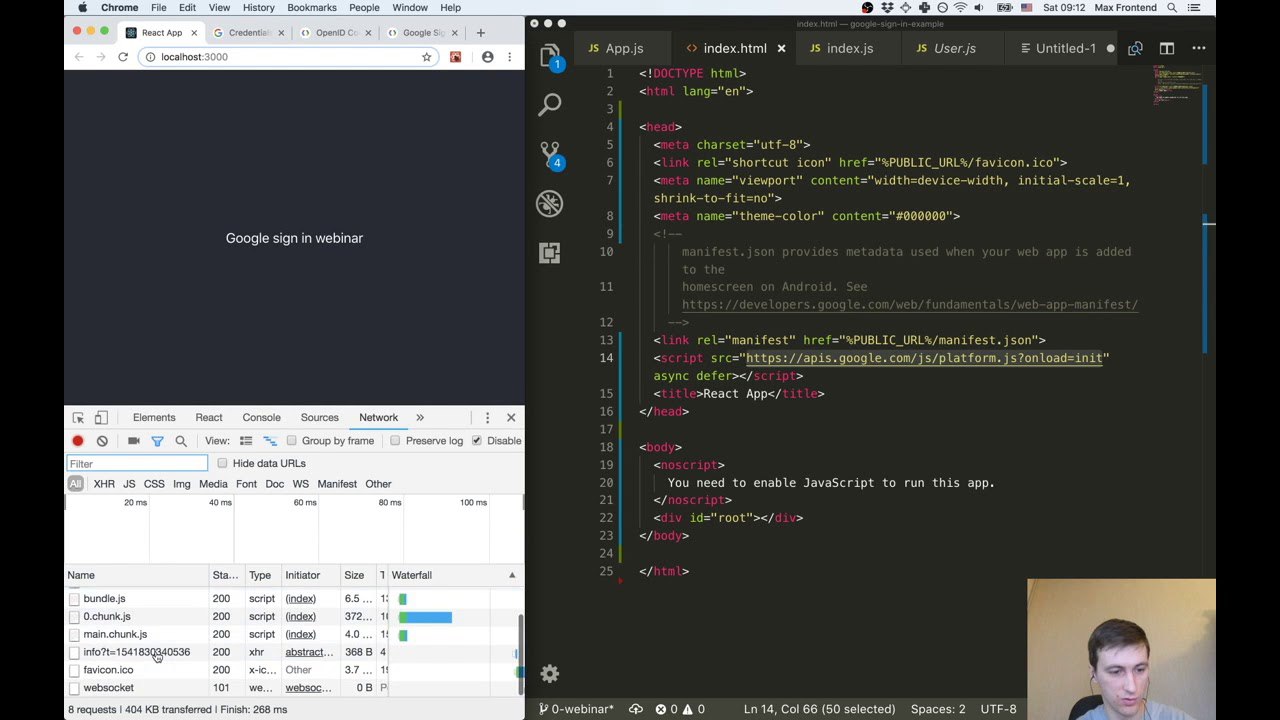Open the DevTools Sources tab
The height and width of the screenshot is (720, 1280).
(319, 418)
